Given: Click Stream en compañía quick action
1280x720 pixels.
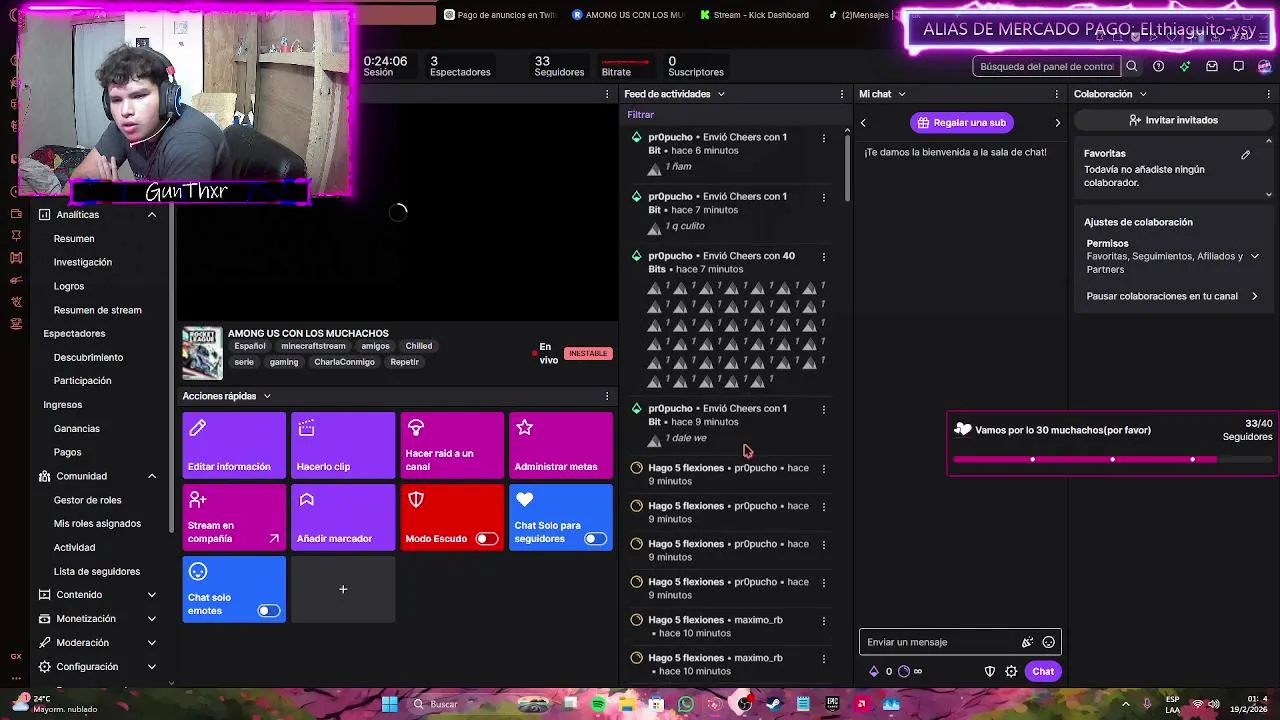Looking at the screenshot, I should point(234,517).
